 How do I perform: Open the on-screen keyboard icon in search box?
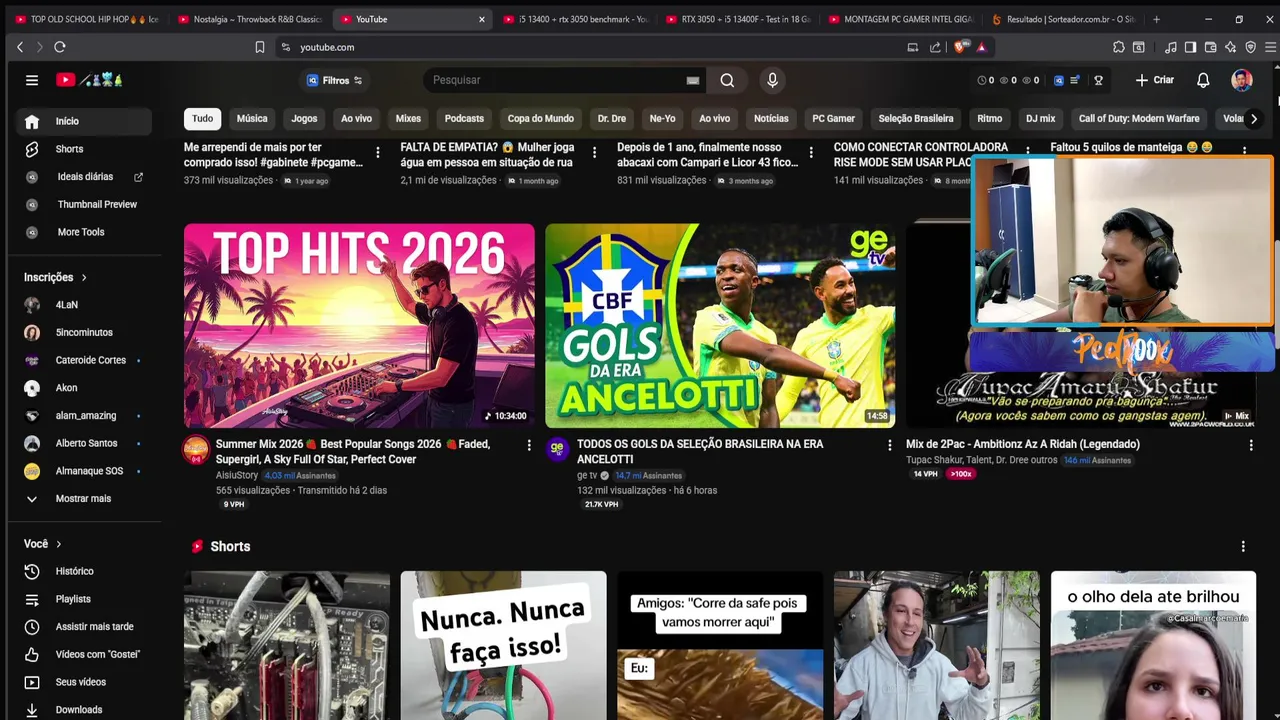tap(693, 80)
